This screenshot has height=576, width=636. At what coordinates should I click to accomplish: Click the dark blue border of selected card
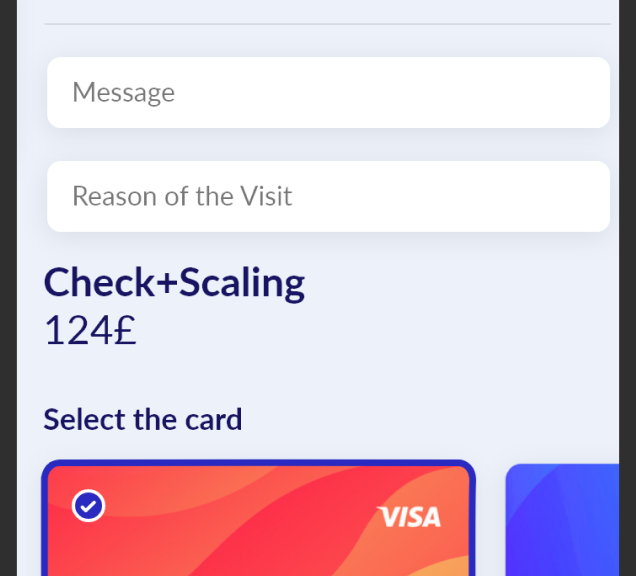(258, 463)
